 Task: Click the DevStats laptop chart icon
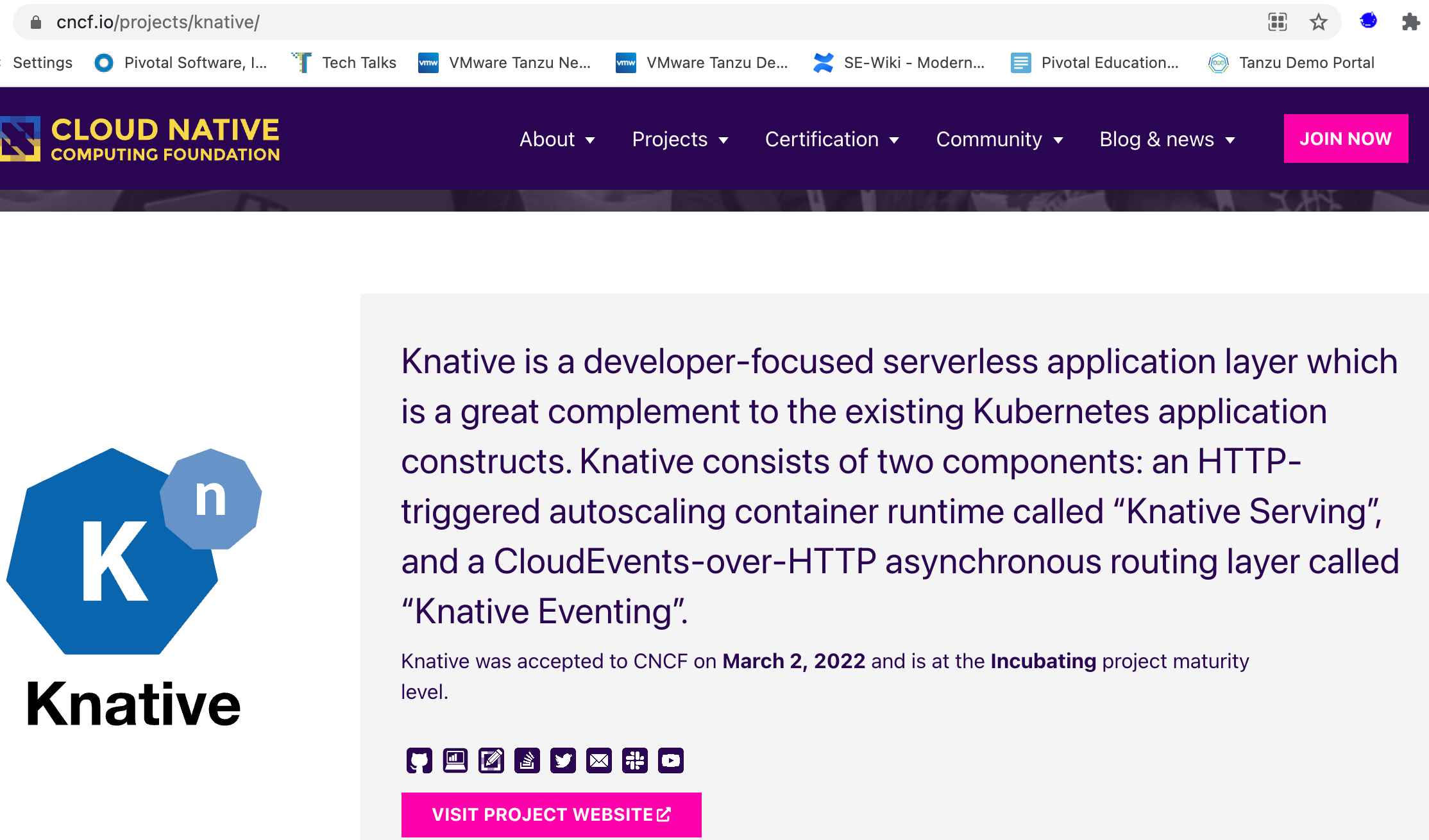pos(455,760)
